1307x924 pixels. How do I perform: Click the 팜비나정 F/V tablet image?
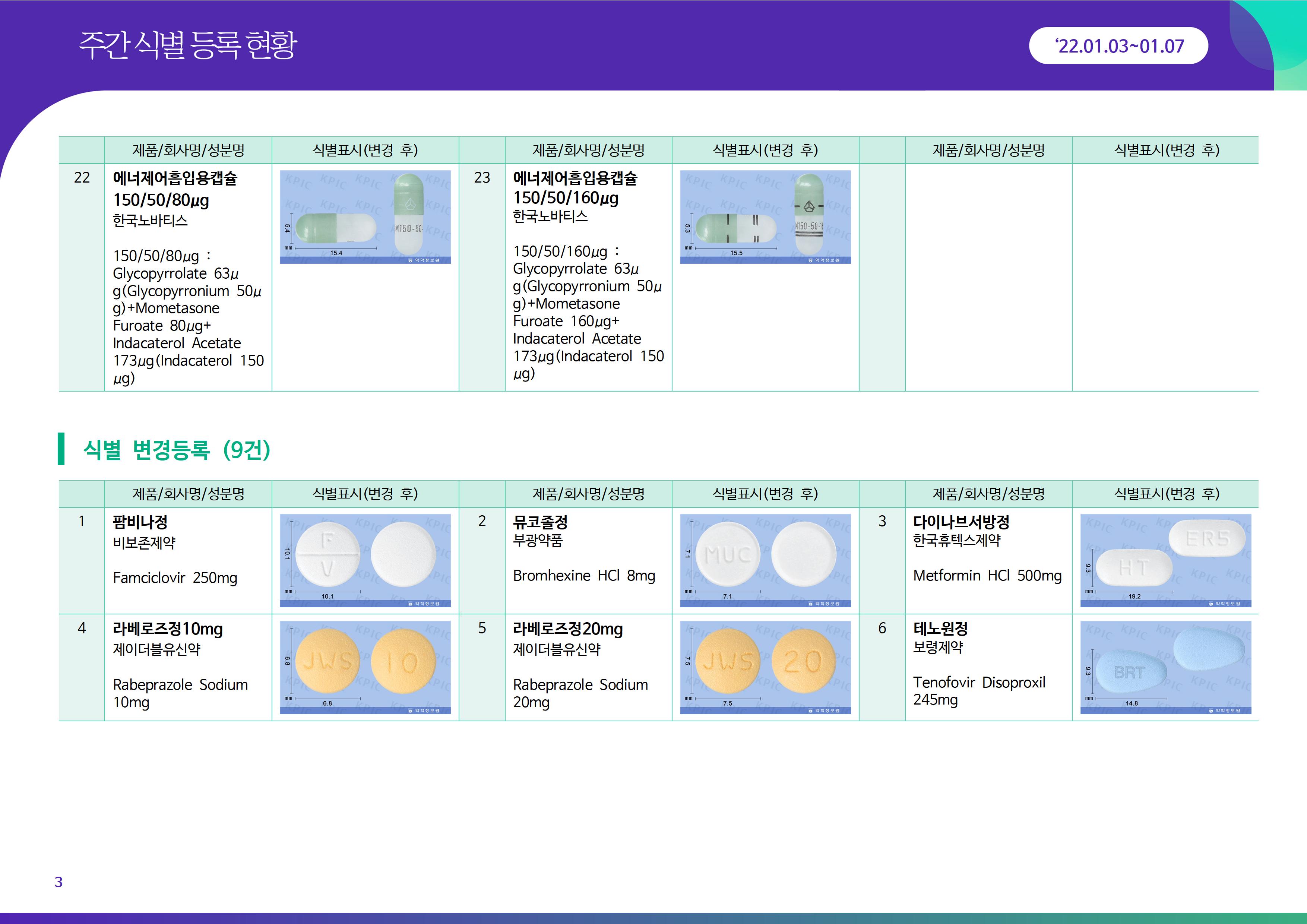pos(365,560)
